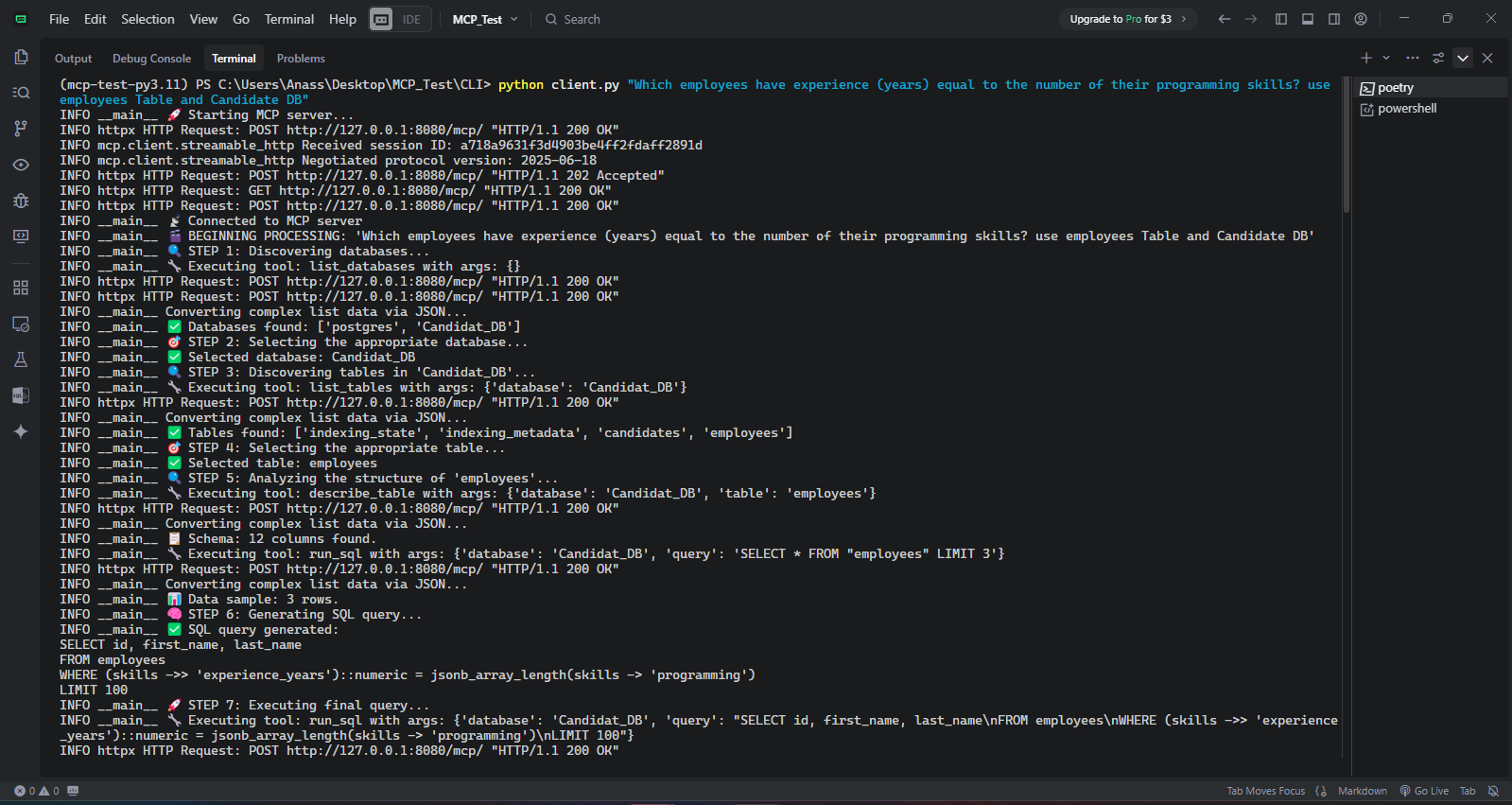Add a new terminal with plus icon
Screen dimensions: 1512x805
[1366, 58]
